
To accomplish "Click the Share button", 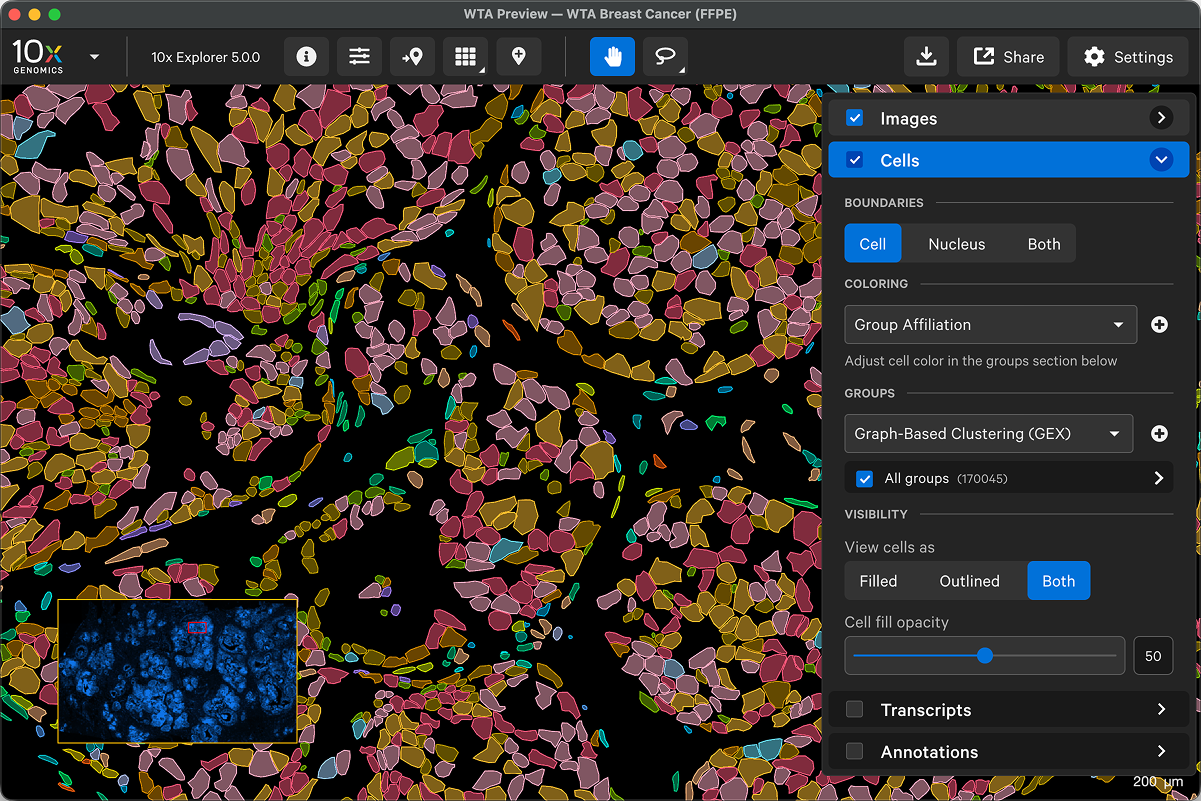I will 1009,57.
